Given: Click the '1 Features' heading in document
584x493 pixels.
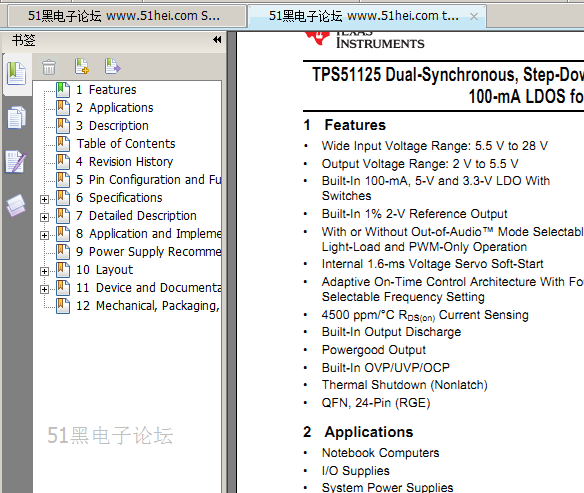Looking at the screenshot, I should (345, 125).
